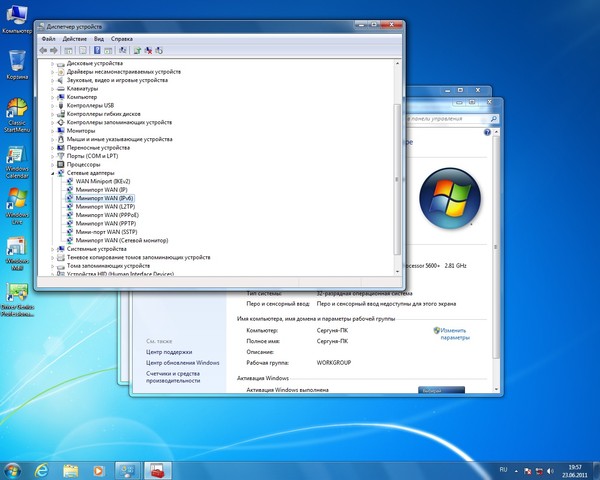Select WAN Miniport (IKEv2) adapter
600x480 pixels.
[103, 181]
